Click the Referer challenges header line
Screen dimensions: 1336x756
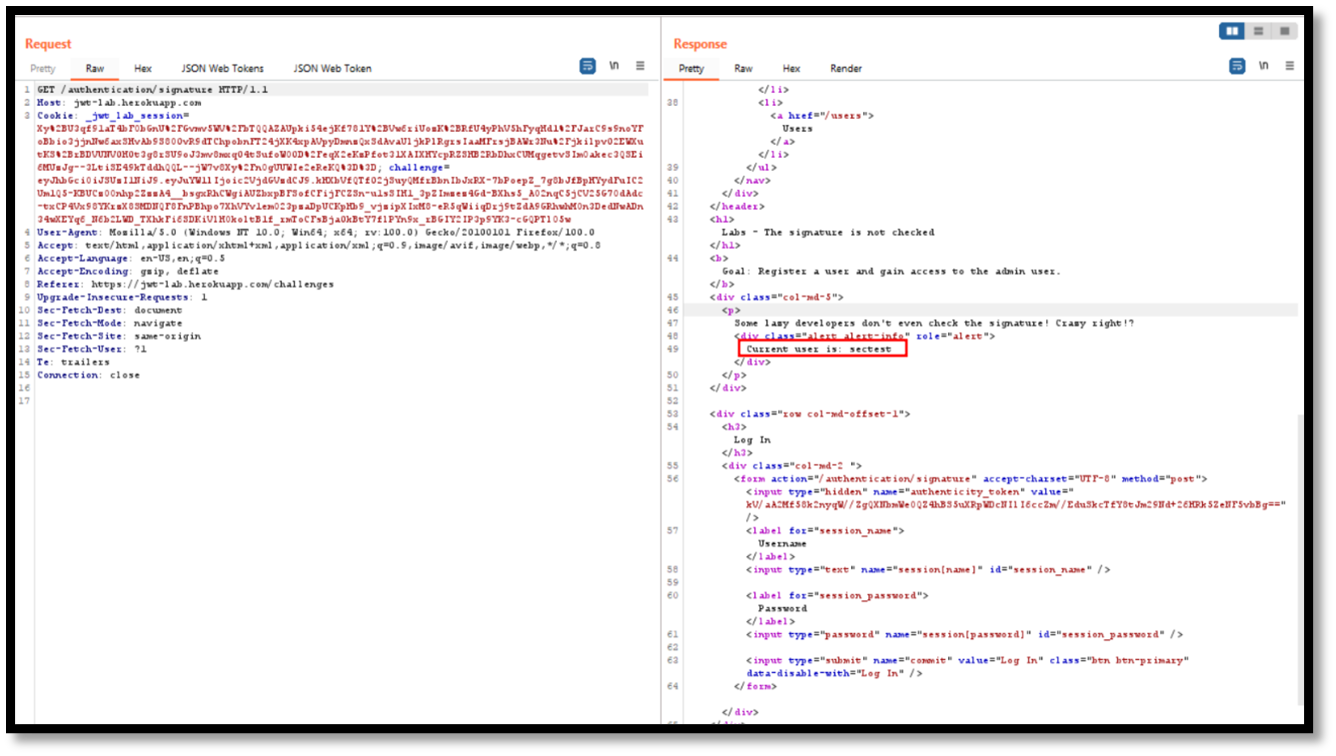(x=185, y=284)
